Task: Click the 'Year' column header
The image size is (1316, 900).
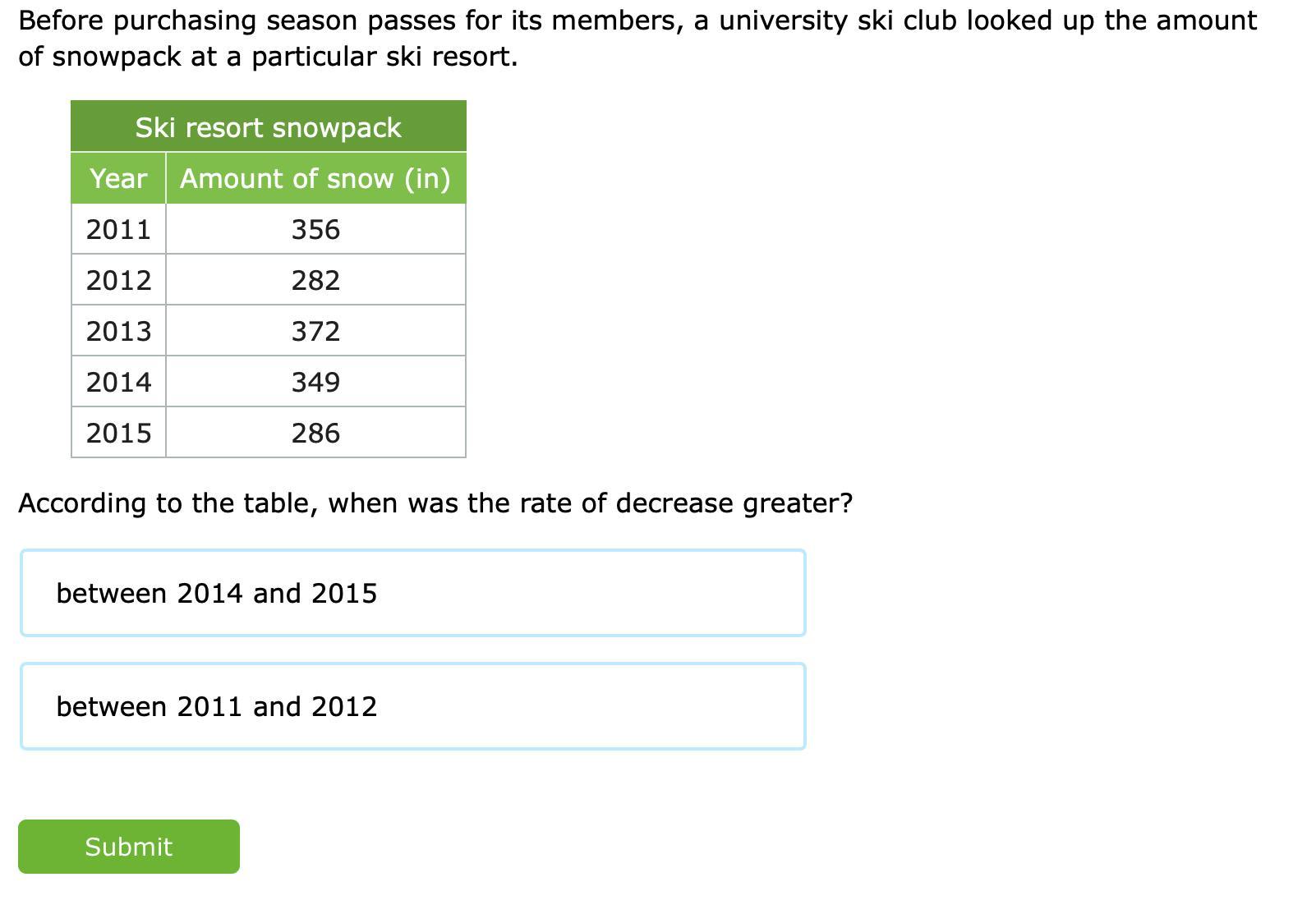Action: [x=118, y=178]
